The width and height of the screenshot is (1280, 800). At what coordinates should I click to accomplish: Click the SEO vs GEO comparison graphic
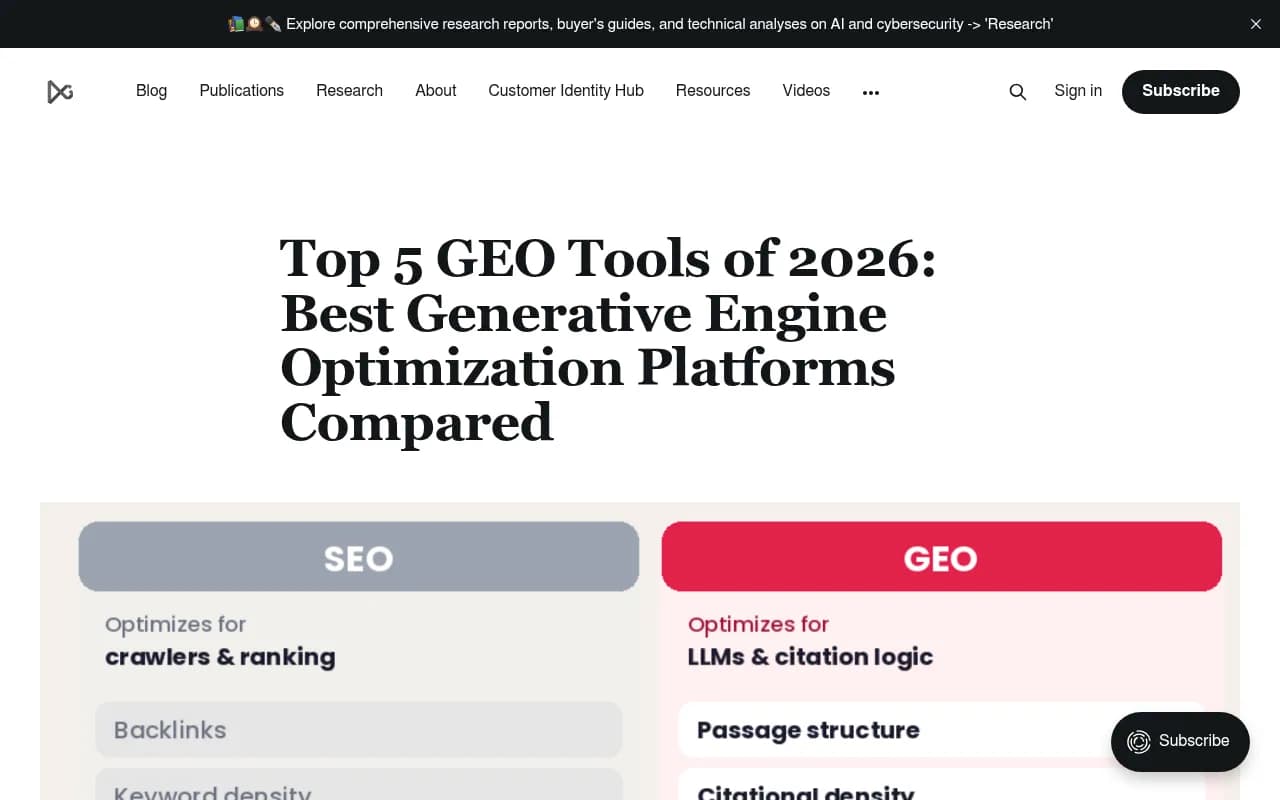click(640, 650)
